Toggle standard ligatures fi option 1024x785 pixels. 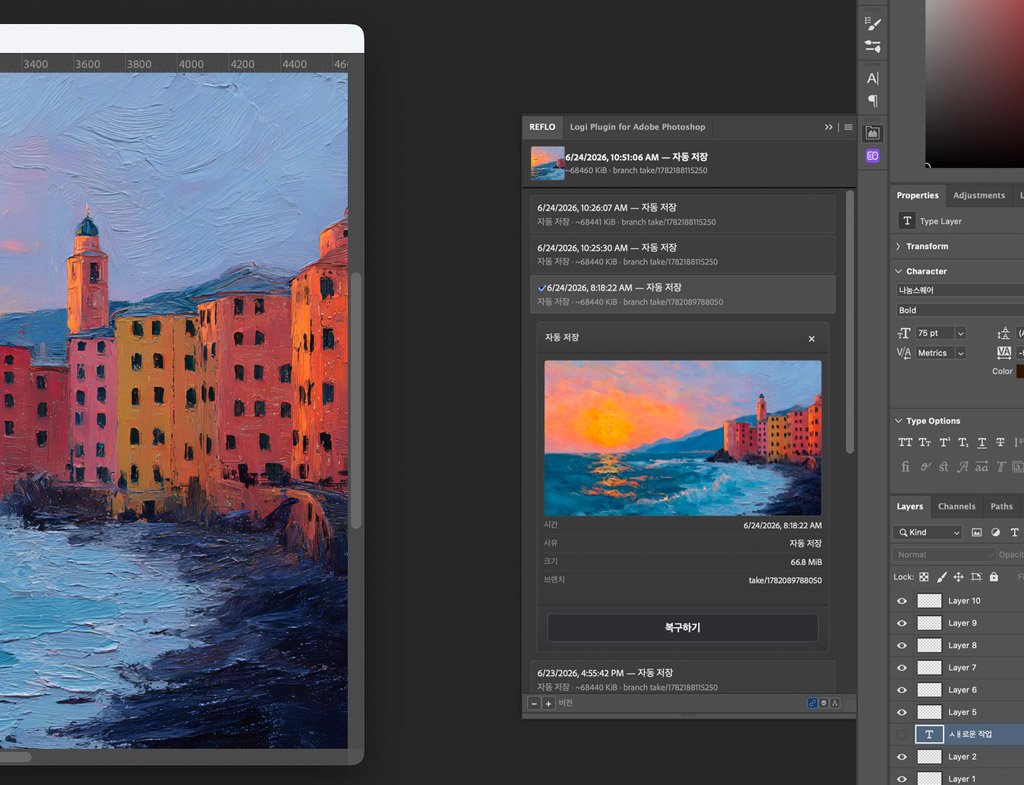click(x=905, y=466)
